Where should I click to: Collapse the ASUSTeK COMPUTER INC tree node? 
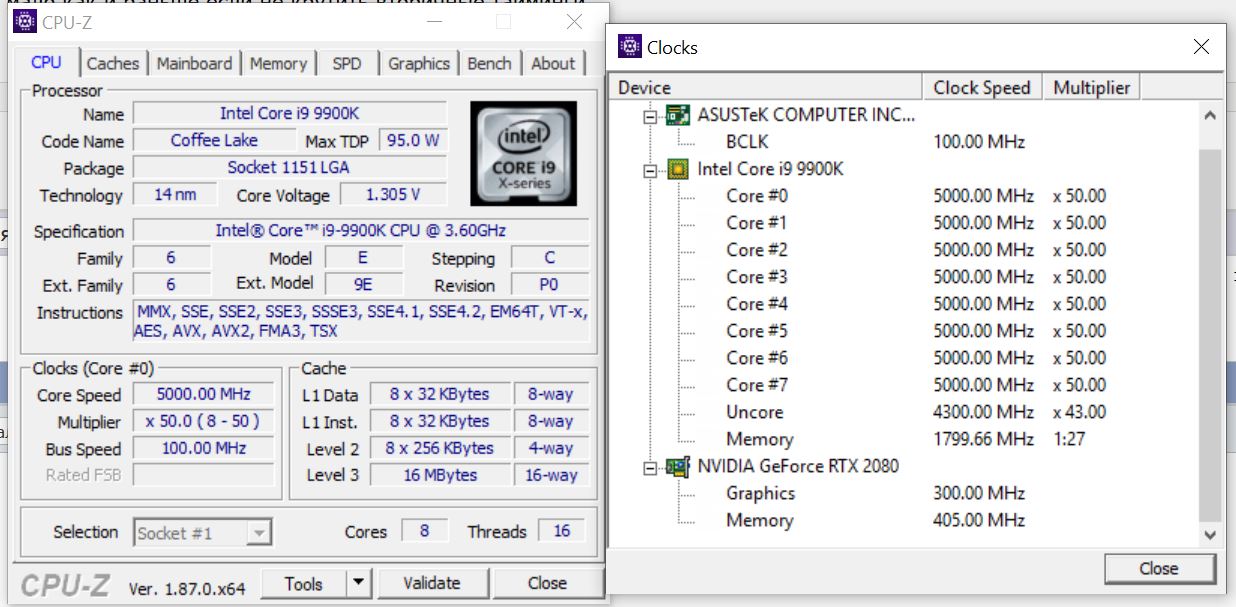tap(650, 115)
